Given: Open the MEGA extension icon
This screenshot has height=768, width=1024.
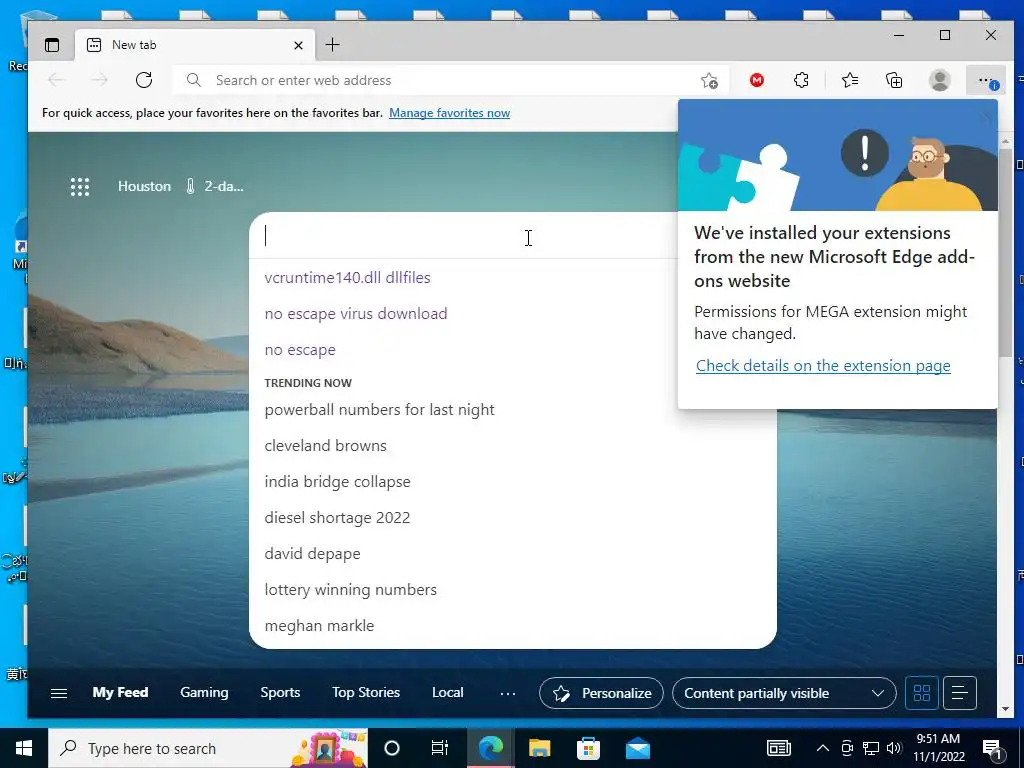Looking at the screenshot, I should click(x=757, y=80).
